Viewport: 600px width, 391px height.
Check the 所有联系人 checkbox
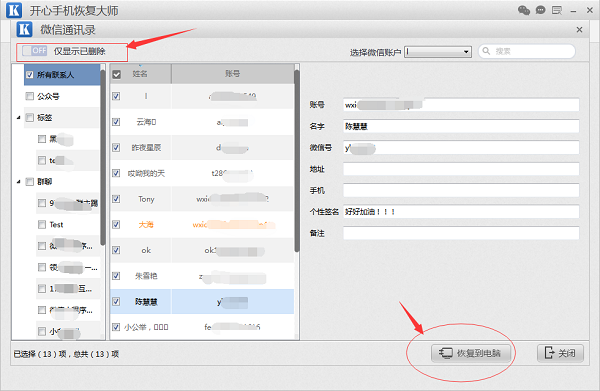[x=30, y=75]
